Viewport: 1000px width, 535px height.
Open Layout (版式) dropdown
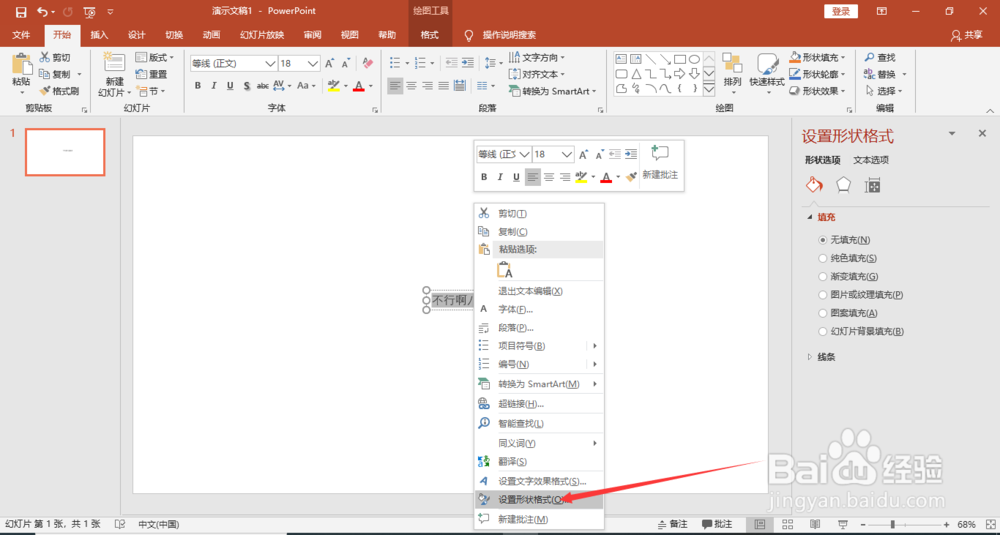pos(154,57)
